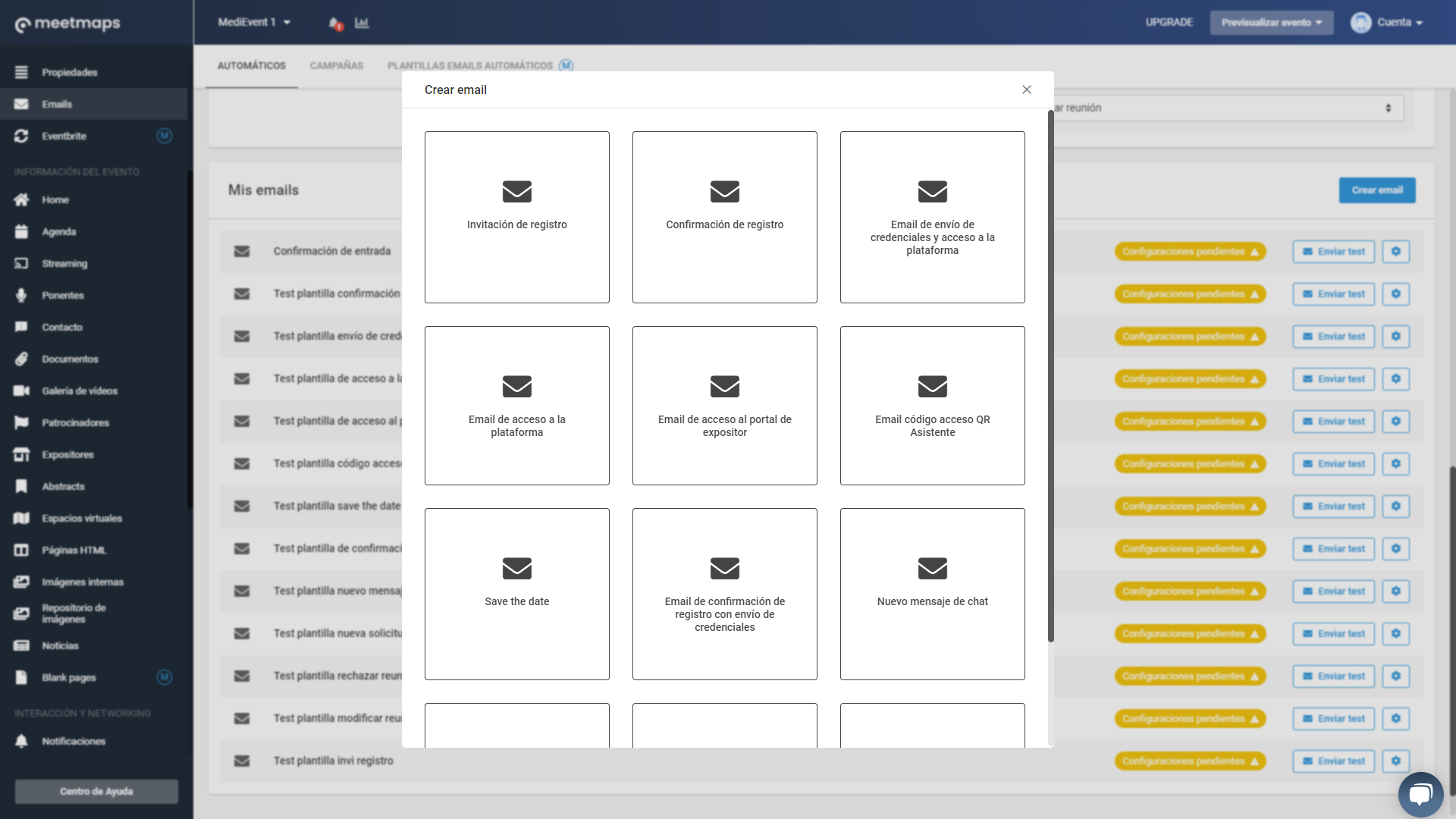Open settings gear for Test plantilla save the date
Image resolution: width=1456 pixels, height=819 pixels.
click(x=1395, y=507)
